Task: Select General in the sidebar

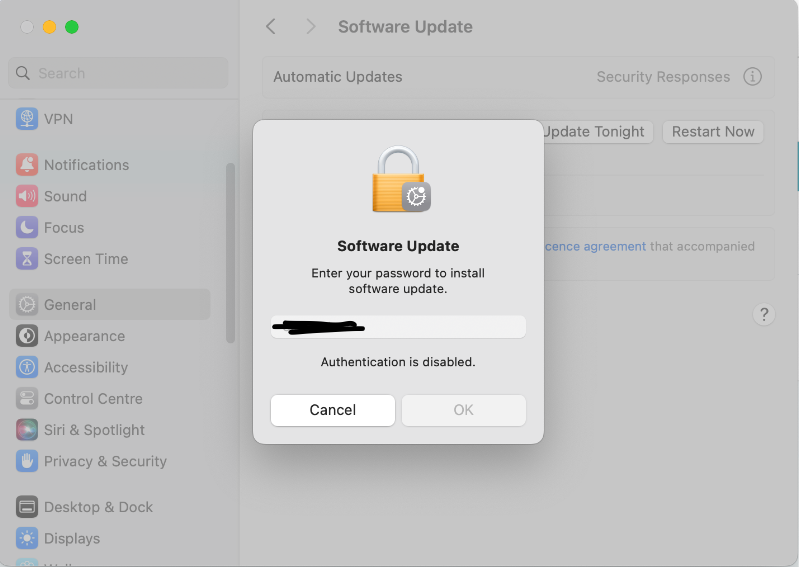Action: click(x=70, y=305)
